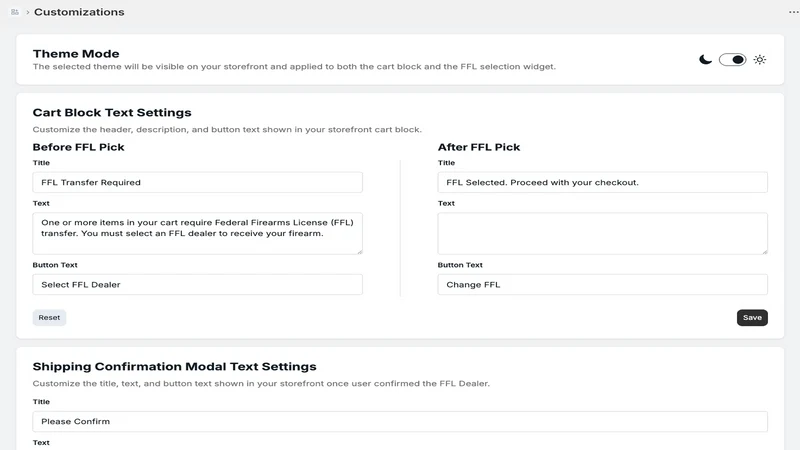Click the sun light mode icon
The image size is (800, 450).
(x=760, y=60)
